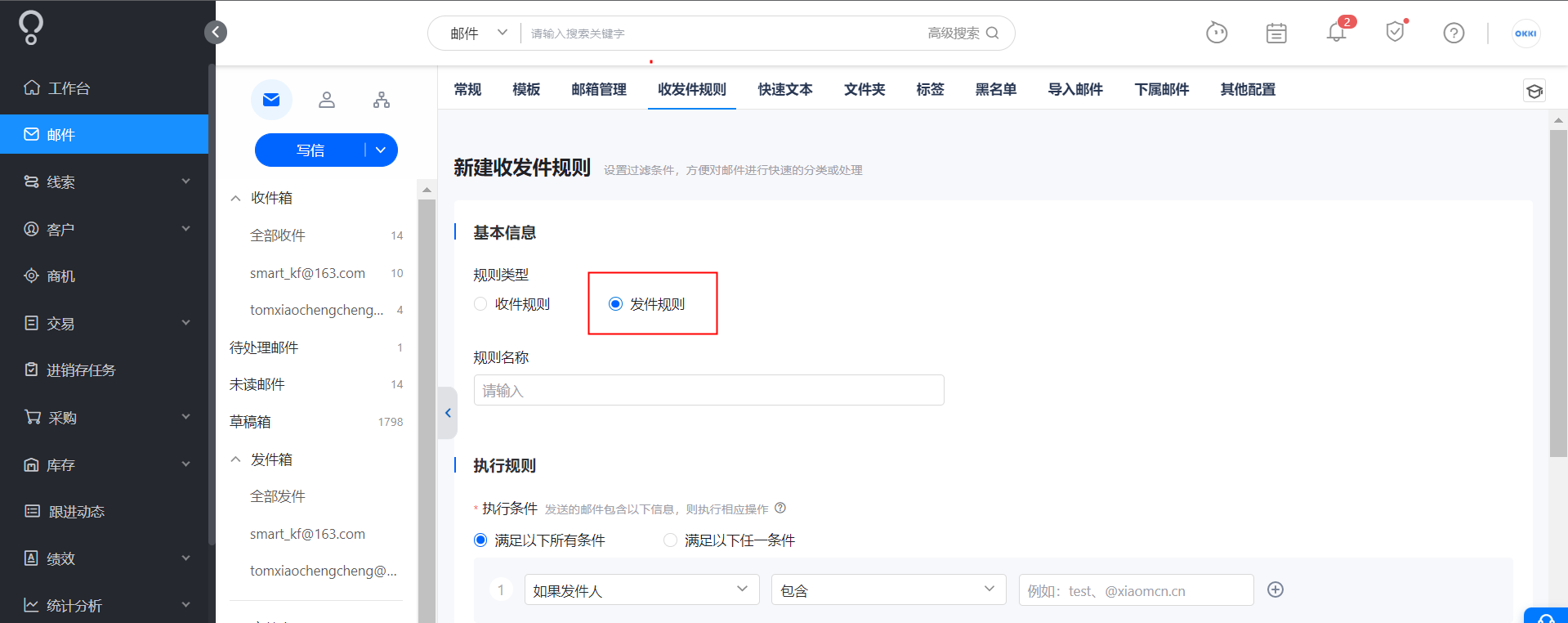
Task: Switch to the 其他配置 tab
Action: tap(1248, 89)
